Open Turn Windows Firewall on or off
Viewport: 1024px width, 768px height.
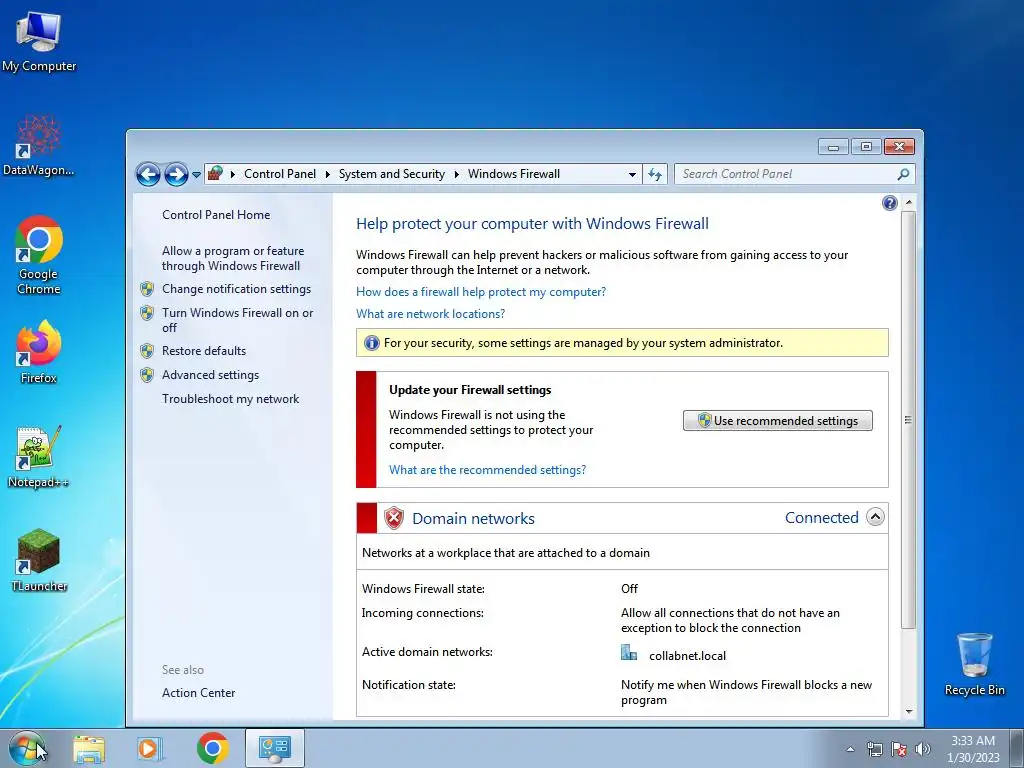coord(238,320)
